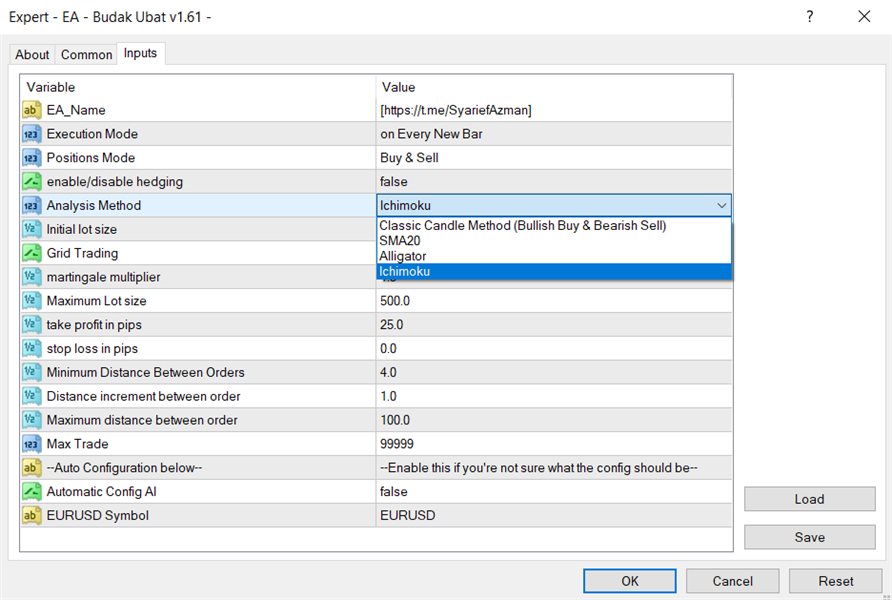Click the Grid Trading boolean icon
Screen dimensions: 892x600
click(x=31, y=253)
